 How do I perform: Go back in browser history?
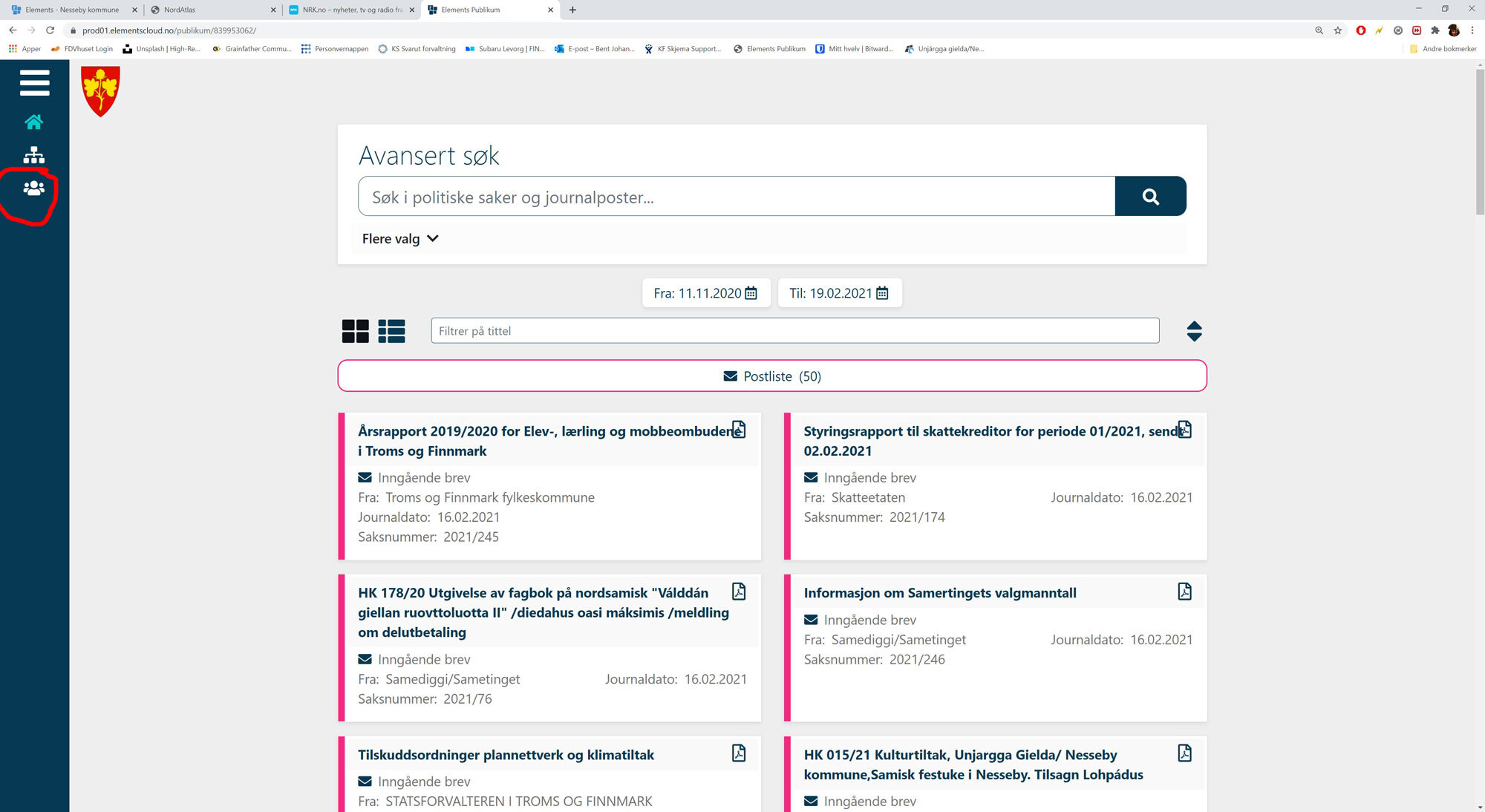point(13,30)
